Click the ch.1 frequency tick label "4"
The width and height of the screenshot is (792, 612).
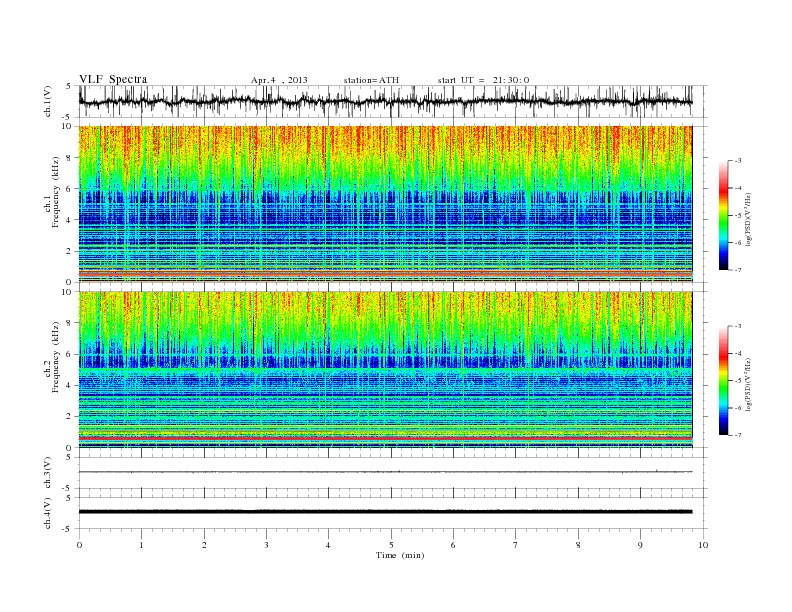(69, 220)
